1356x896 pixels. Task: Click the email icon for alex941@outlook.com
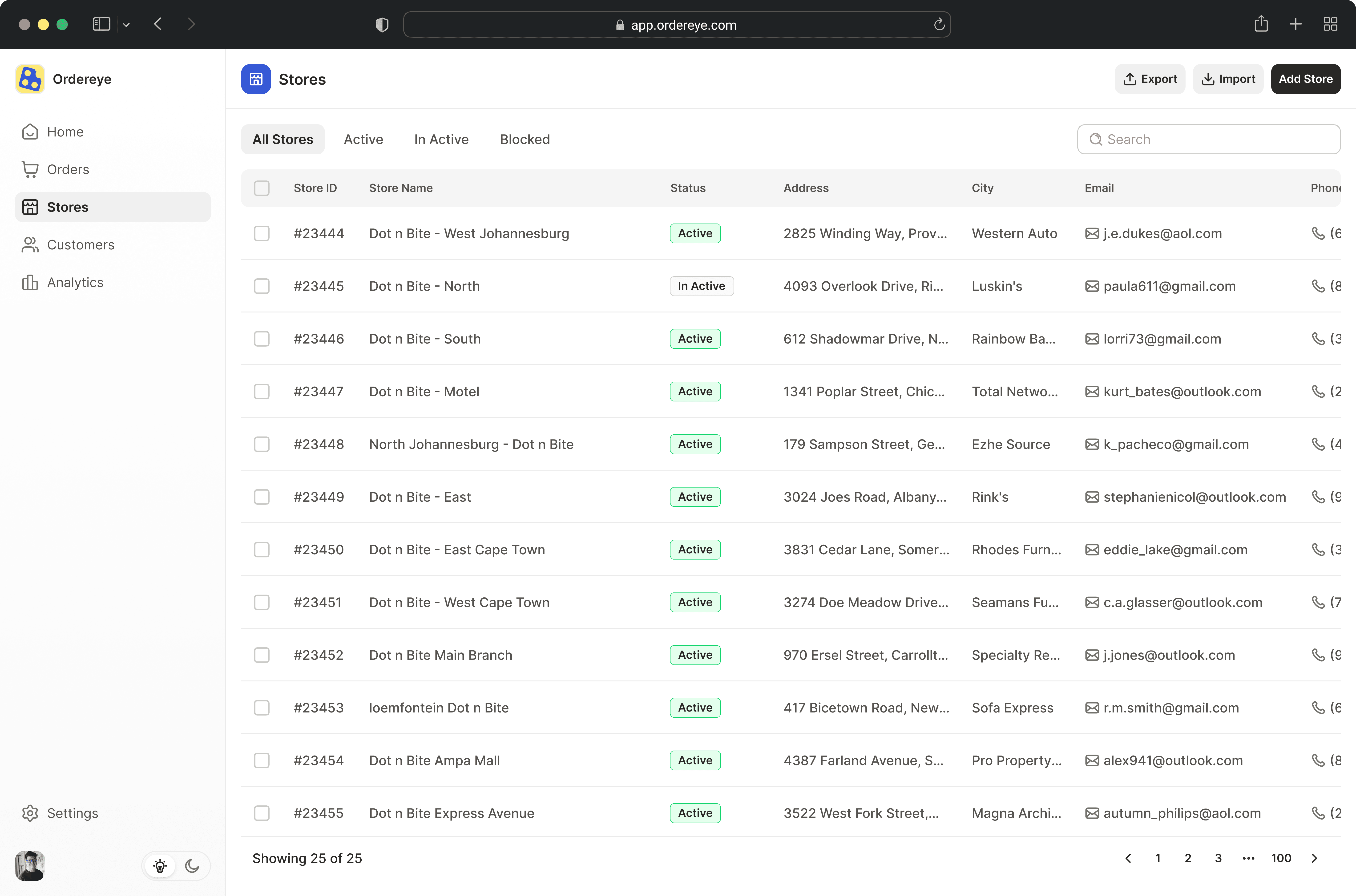click(x=1092, y=760)
